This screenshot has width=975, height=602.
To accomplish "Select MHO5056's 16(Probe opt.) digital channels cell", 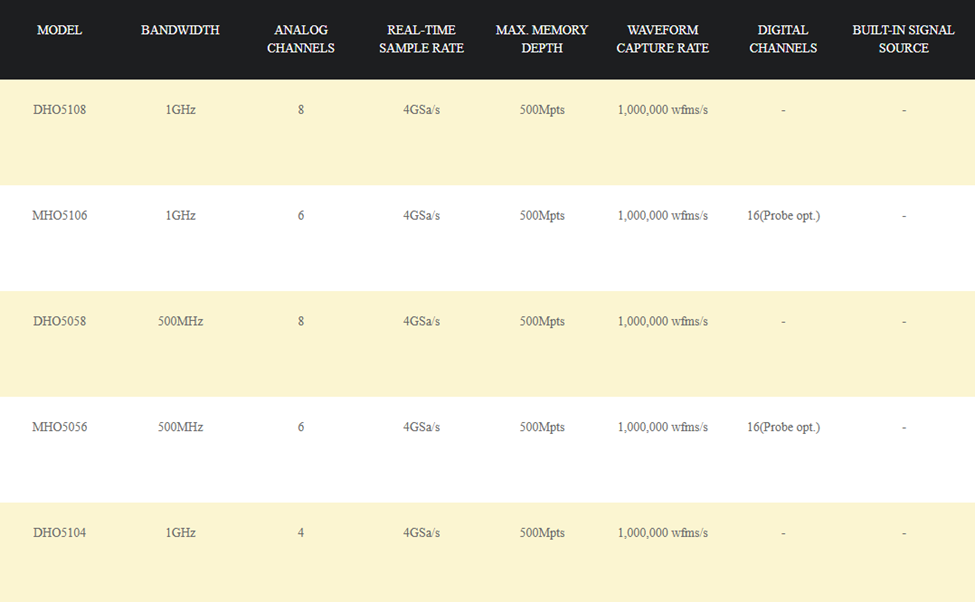I will (x=783, y=428).
